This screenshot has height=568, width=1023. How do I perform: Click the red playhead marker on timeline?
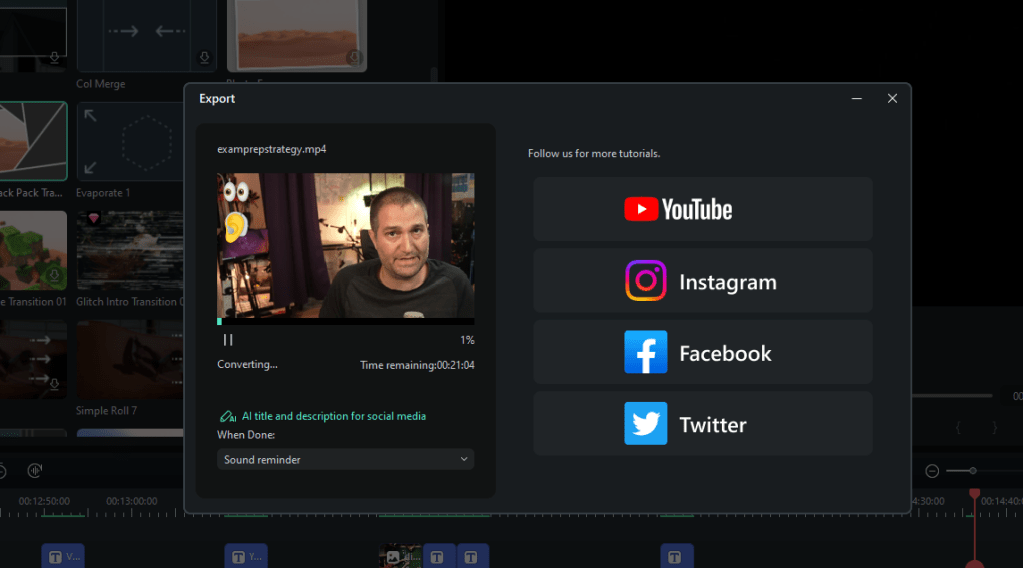click(974, 494)
